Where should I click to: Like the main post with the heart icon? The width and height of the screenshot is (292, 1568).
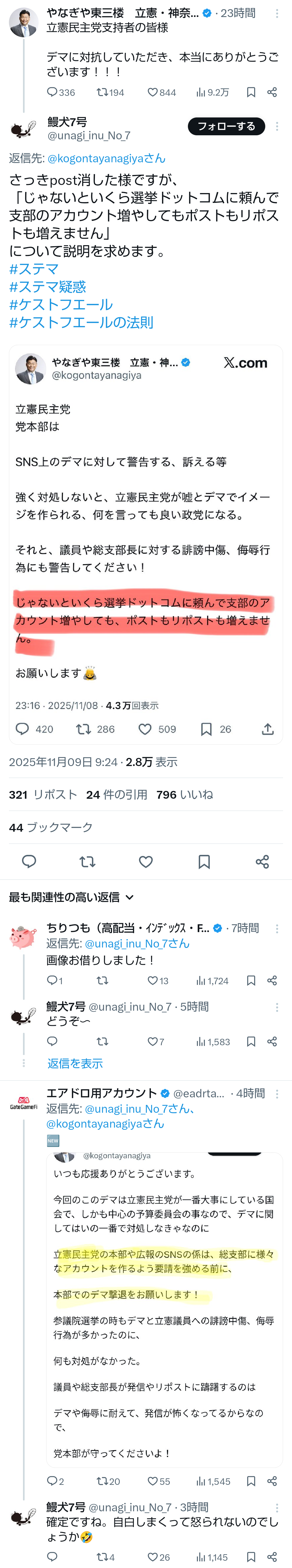(x=146, y=861)
